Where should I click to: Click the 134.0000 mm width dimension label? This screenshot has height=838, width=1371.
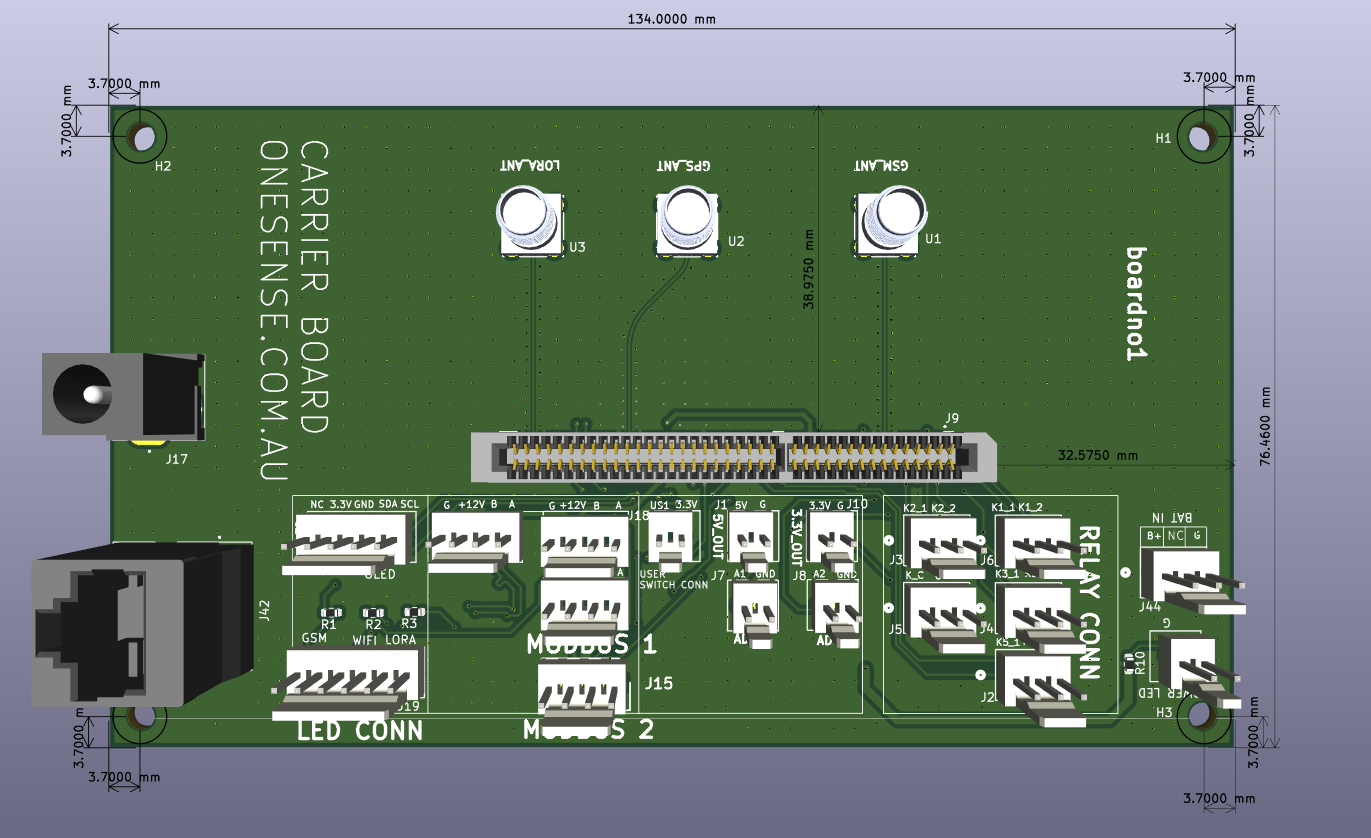(x=671, y=19)
